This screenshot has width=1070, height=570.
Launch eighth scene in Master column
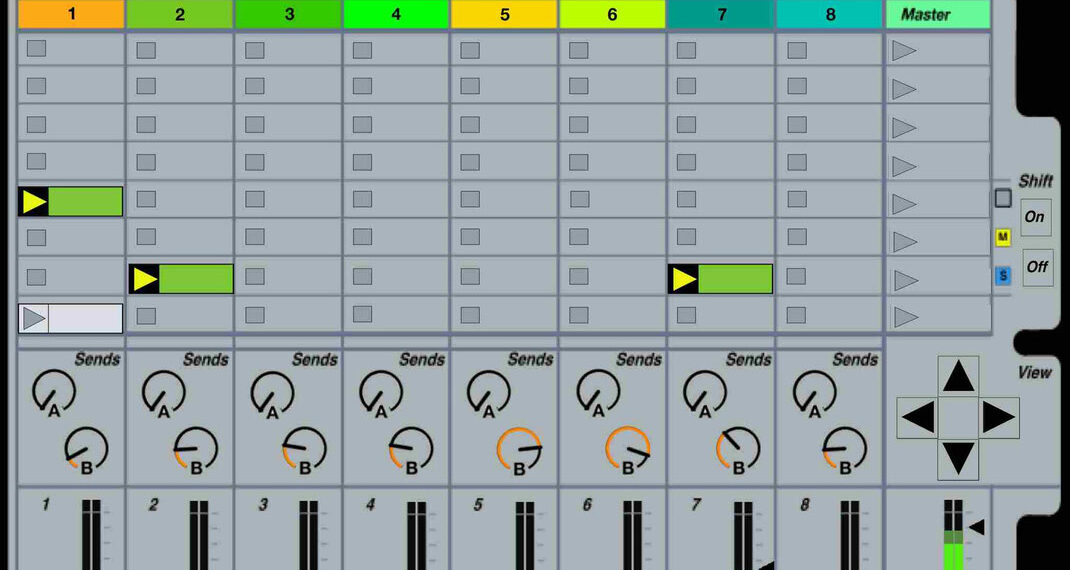tap(904, 317)
